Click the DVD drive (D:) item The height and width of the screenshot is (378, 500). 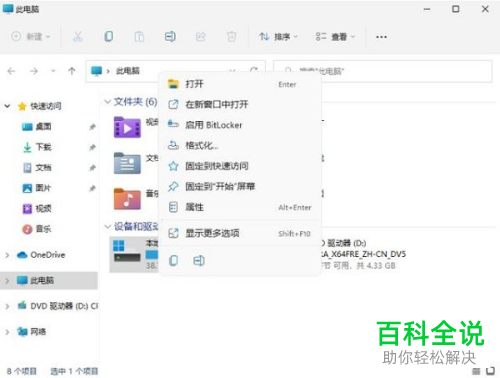(363, 254)
